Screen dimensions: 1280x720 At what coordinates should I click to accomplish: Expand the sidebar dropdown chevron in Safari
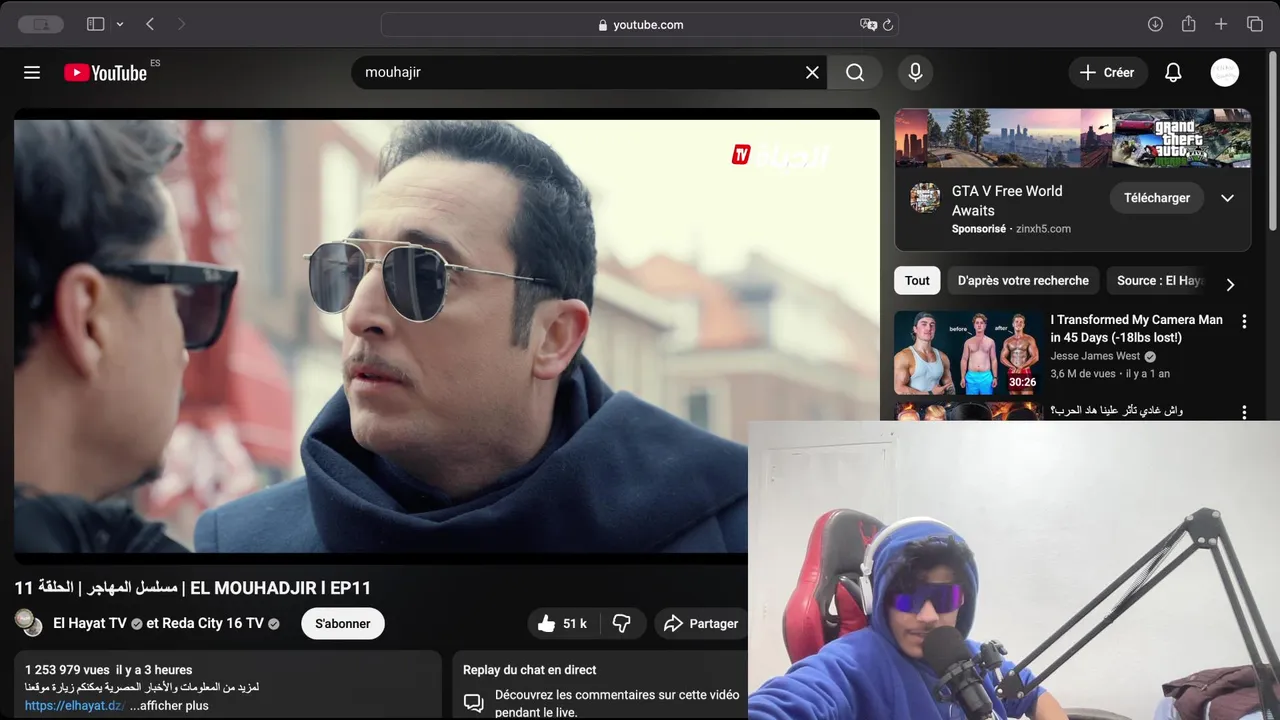point(120,24)
